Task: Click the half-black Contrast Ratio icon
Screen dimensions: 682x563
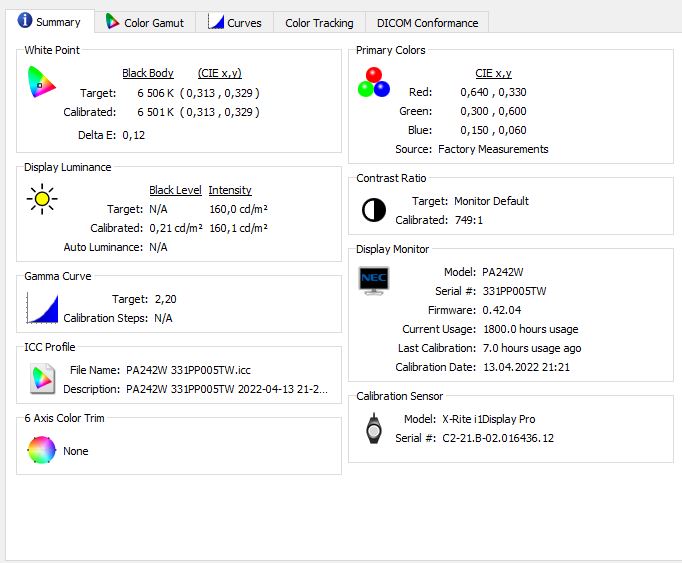Action: pyautogui.click(x=374, y=210)
